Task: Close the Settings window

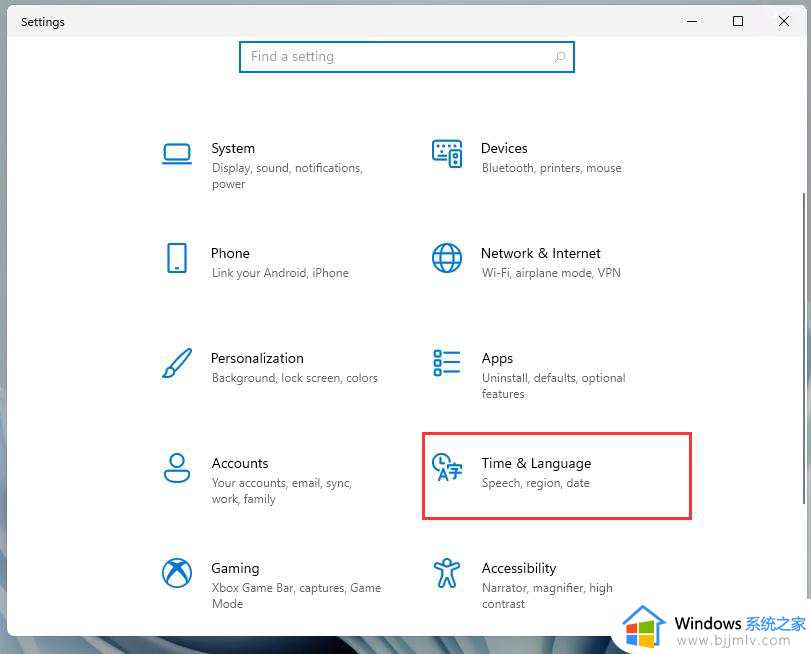Action: click(x=784, y=21)
